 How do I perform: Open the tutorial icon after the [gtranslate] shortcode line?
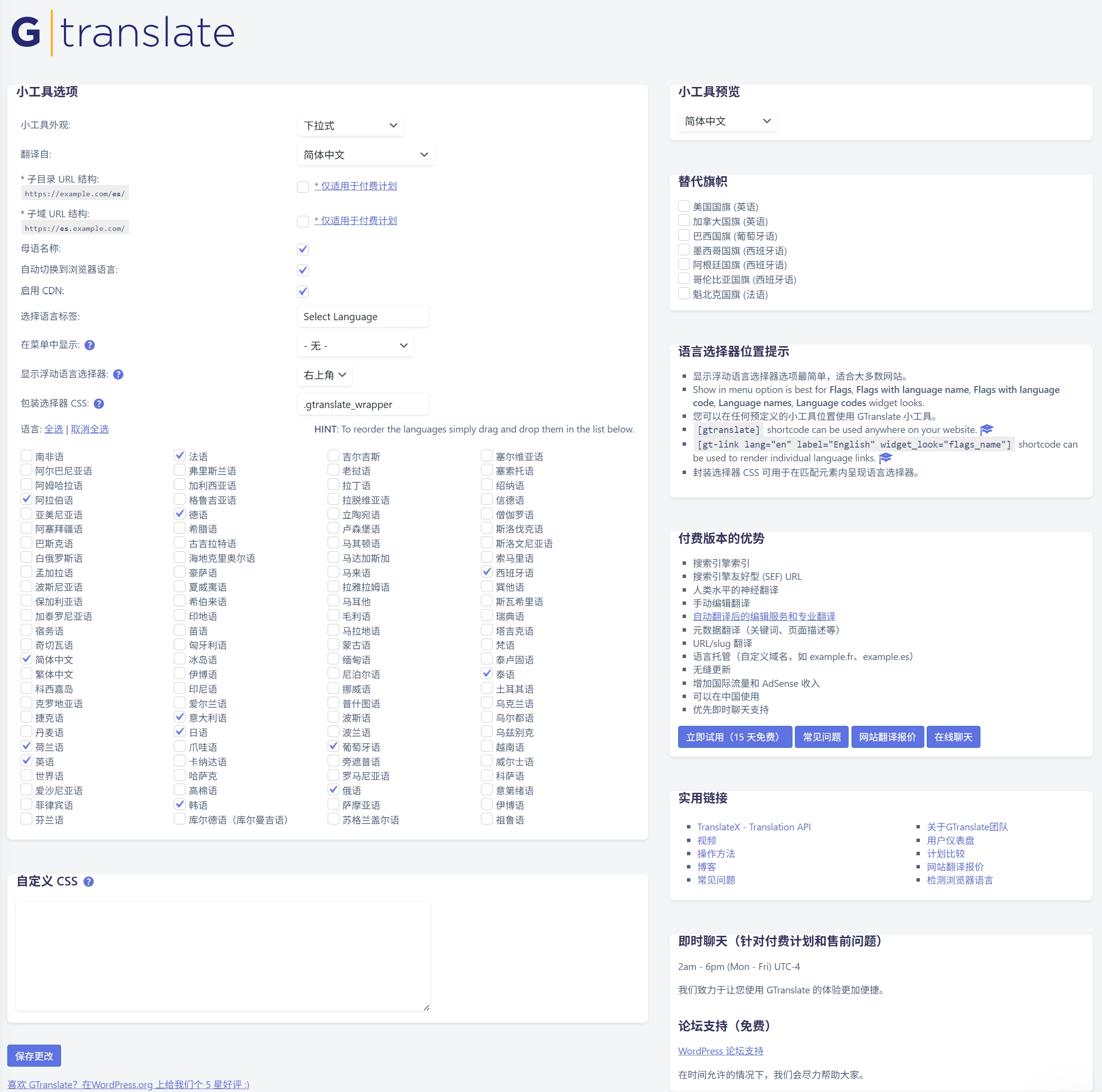click(x=987, y=430)
